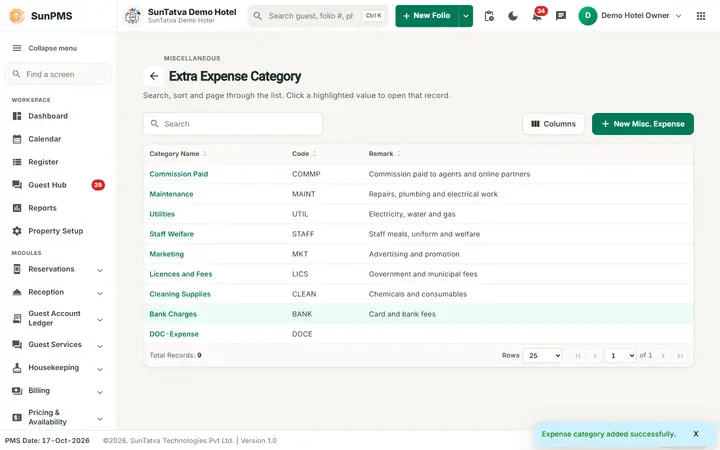Dismiss the success toast notification
The width and height of the screenshot is (720, 450).
tap(696, 434)
